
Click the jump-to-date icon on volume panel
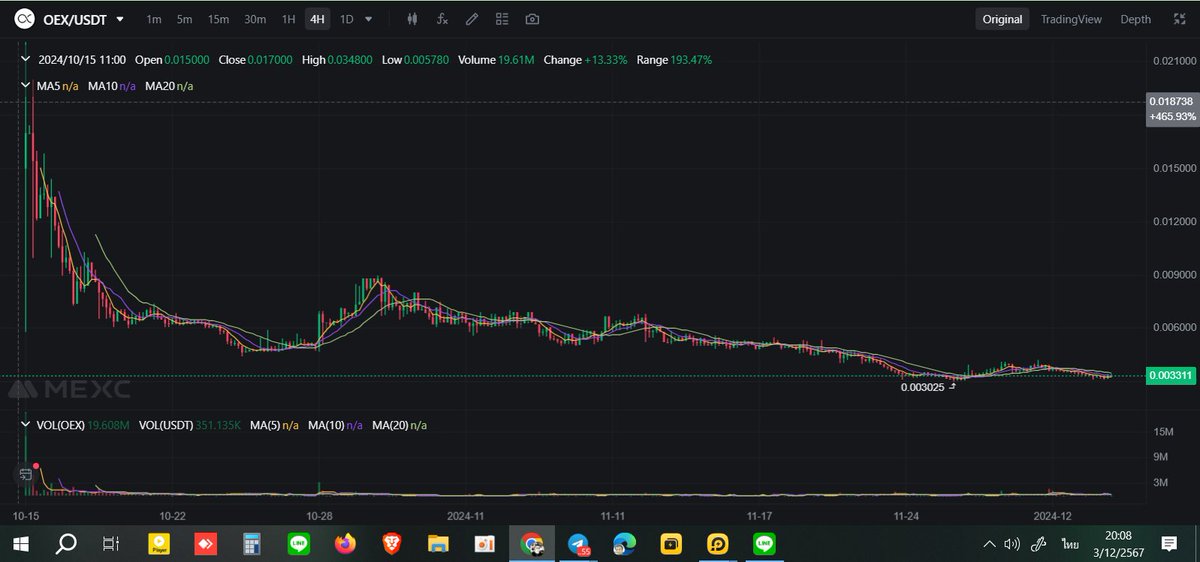(x=25, y=476)
